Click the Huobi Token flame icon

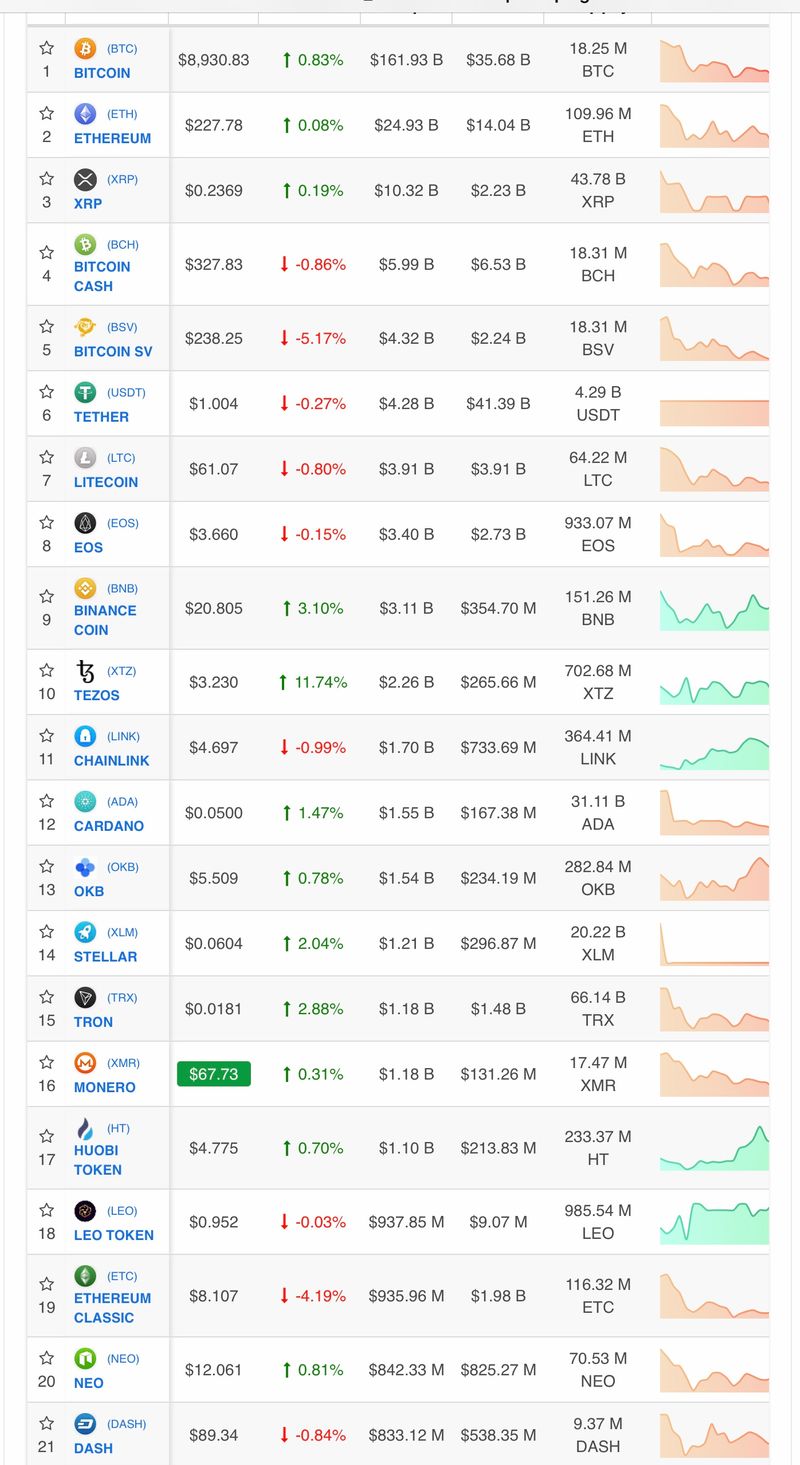pos(85,1128)
